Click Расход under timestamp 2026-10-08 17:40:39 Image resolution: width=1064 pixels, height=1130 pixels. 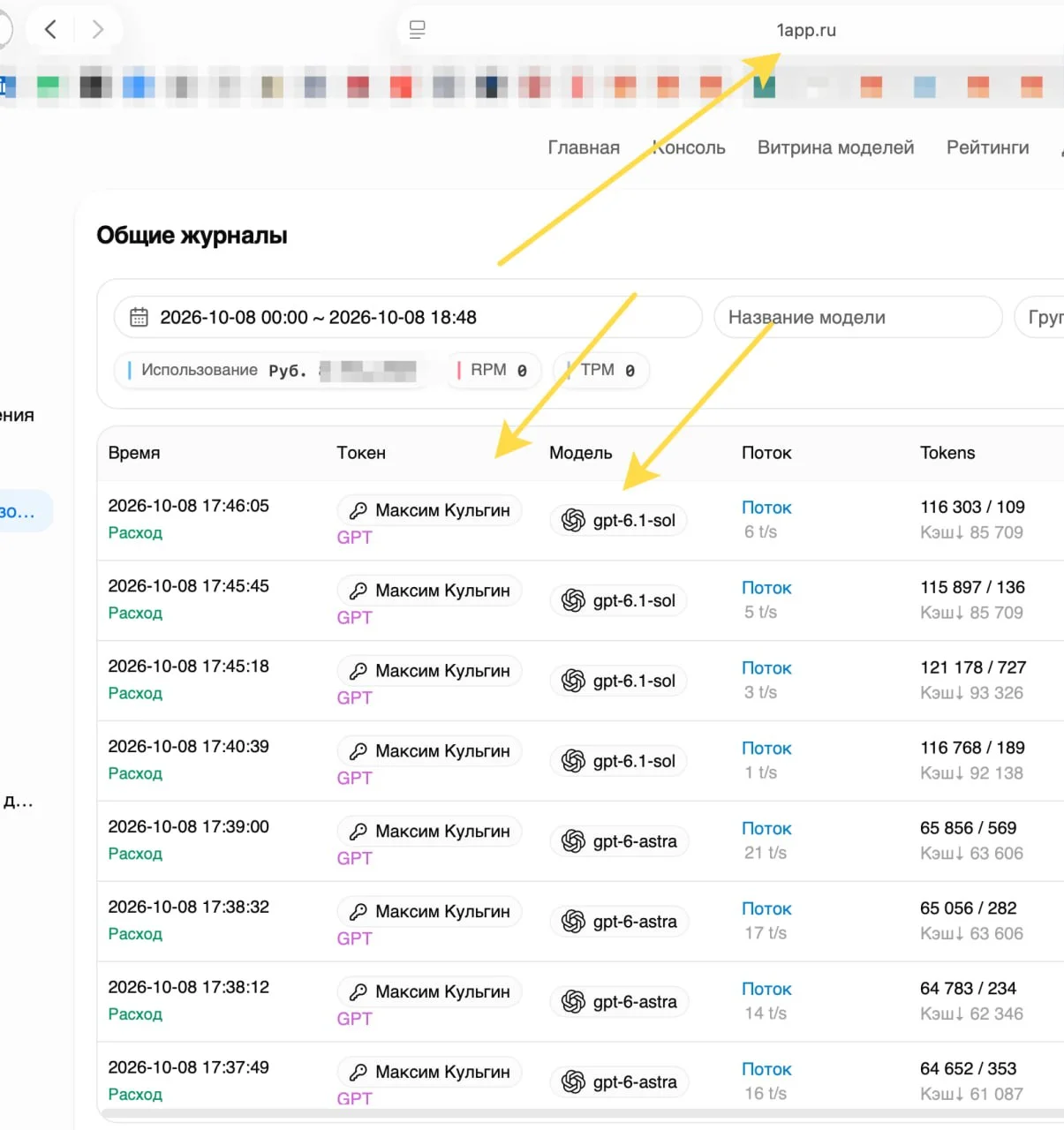[x=135, y=773]
